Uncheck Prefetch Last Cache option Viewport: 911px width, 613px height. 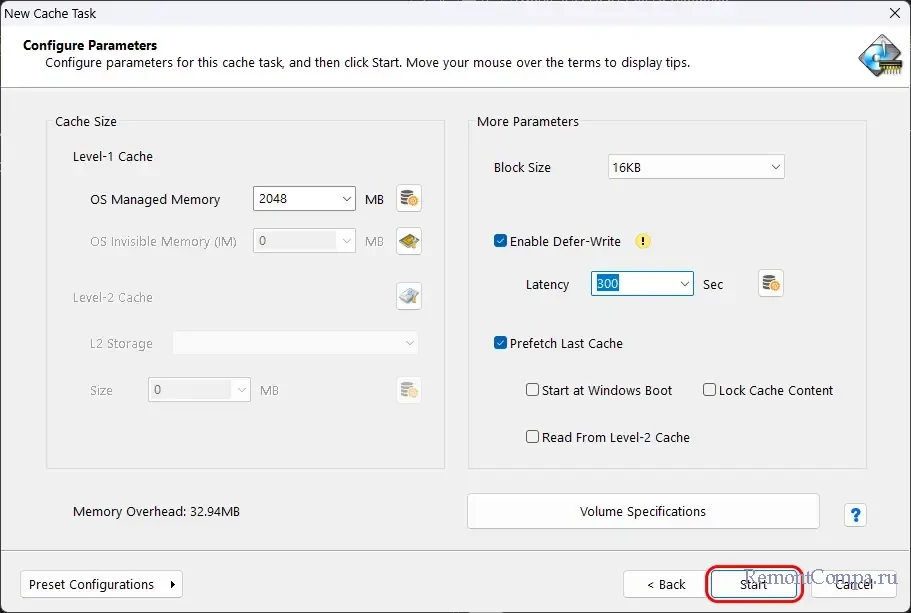(x=501, y=343)
